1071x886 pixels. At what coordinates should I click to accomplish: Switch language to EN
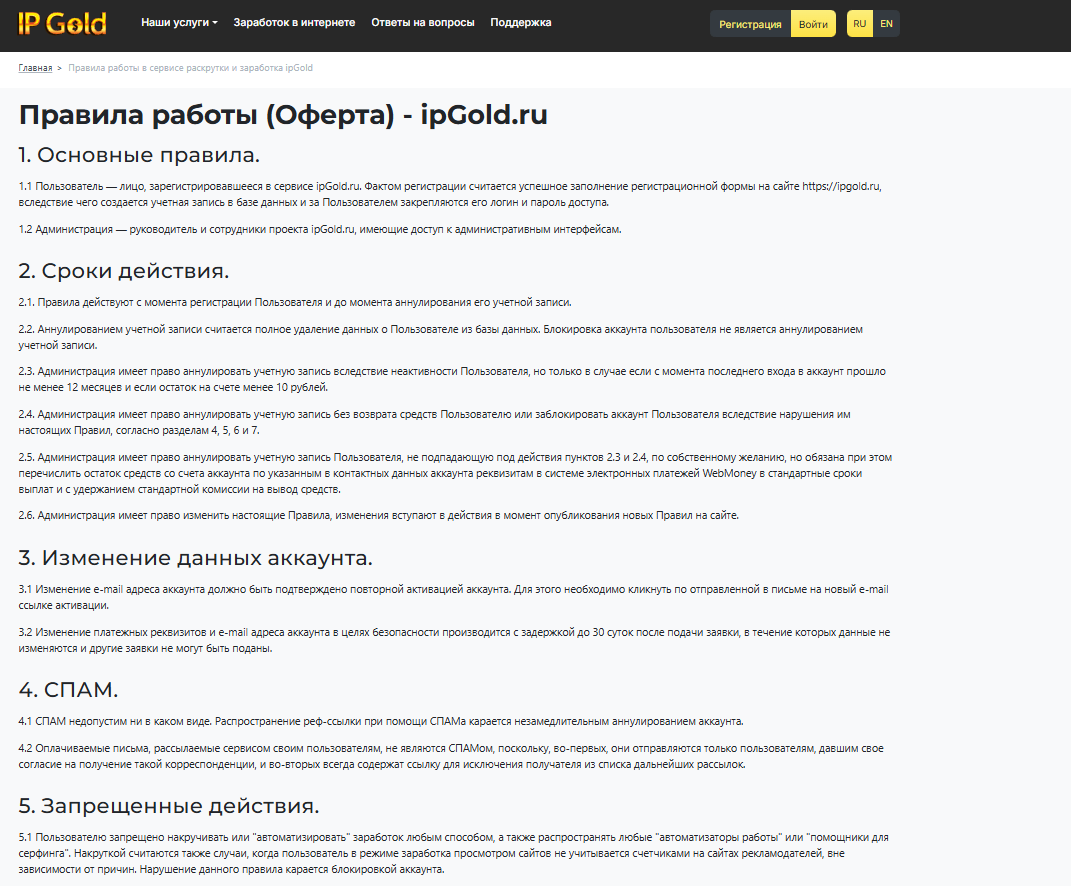[x=886, y=24]
